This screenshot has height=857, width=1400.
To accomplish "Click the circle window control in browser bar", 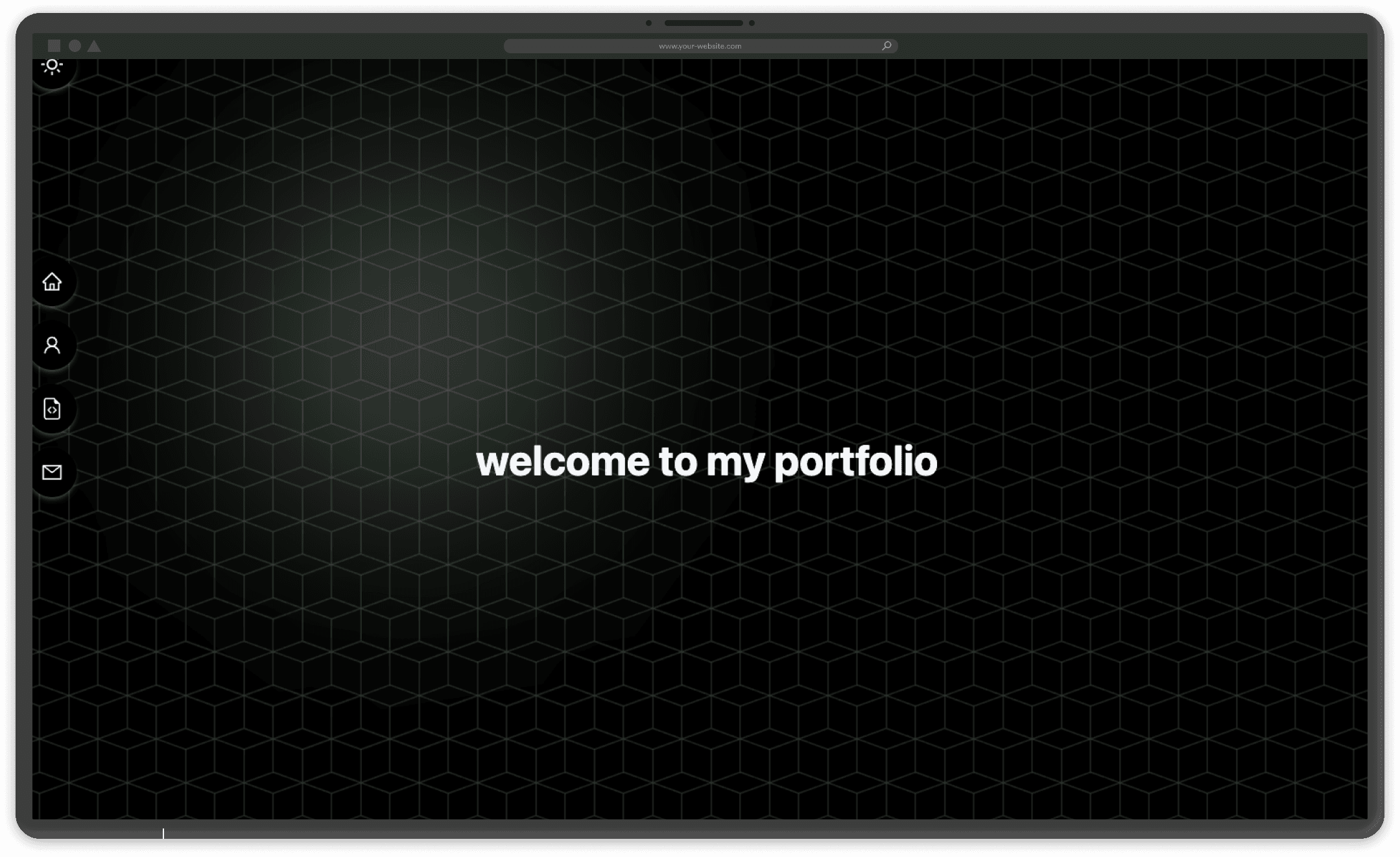I will [75, 45].
